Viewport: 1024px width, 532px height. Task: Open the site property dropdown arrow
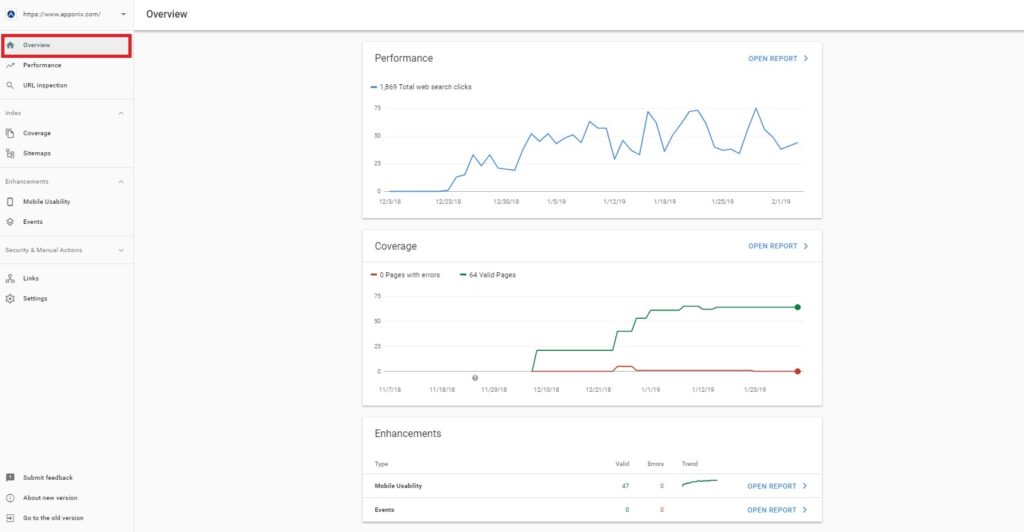pyautogui.click(x=123, y=14)
